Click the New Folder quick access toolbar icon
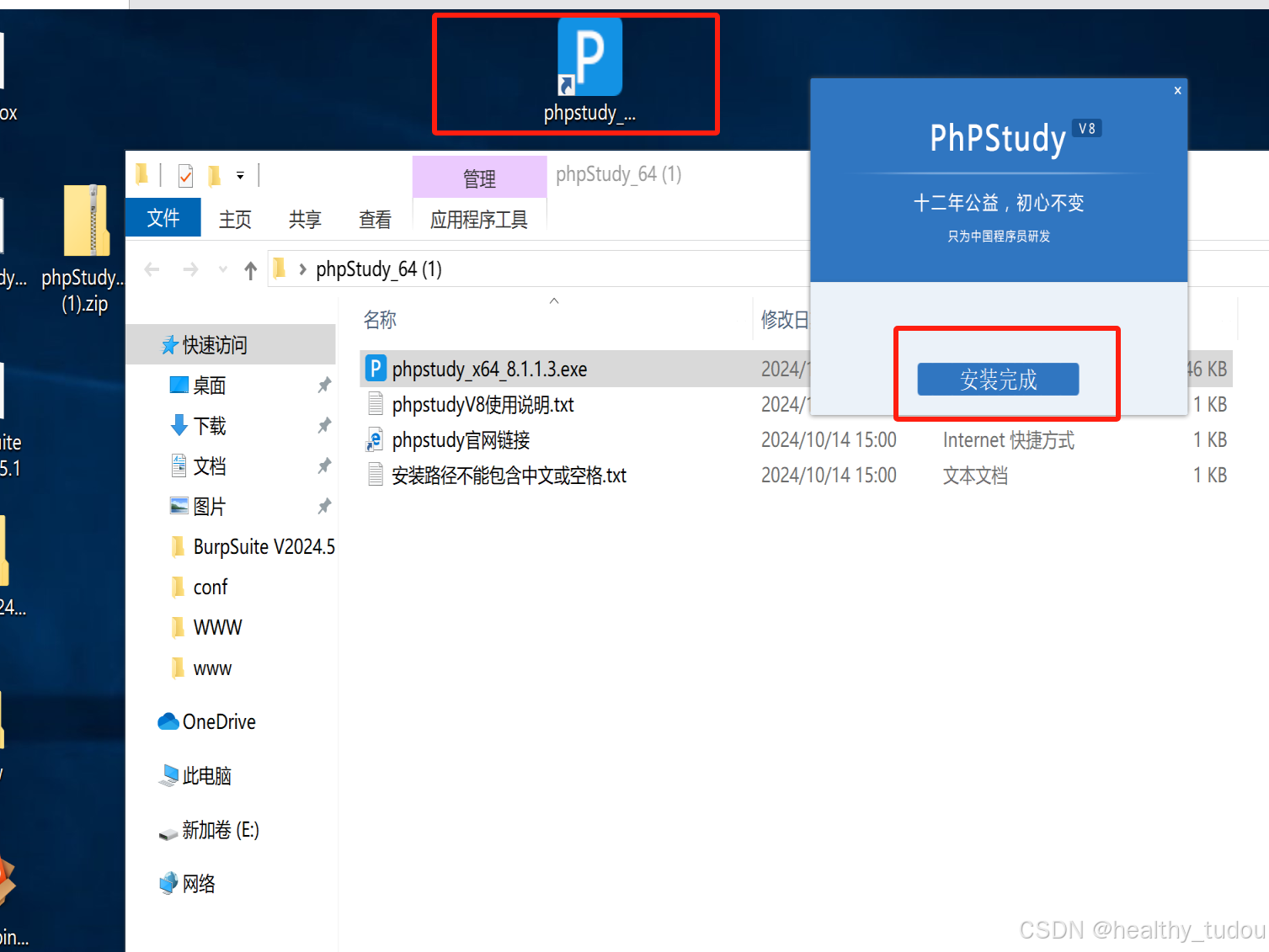Viewport: 1269px width, 952px height. 215,175
